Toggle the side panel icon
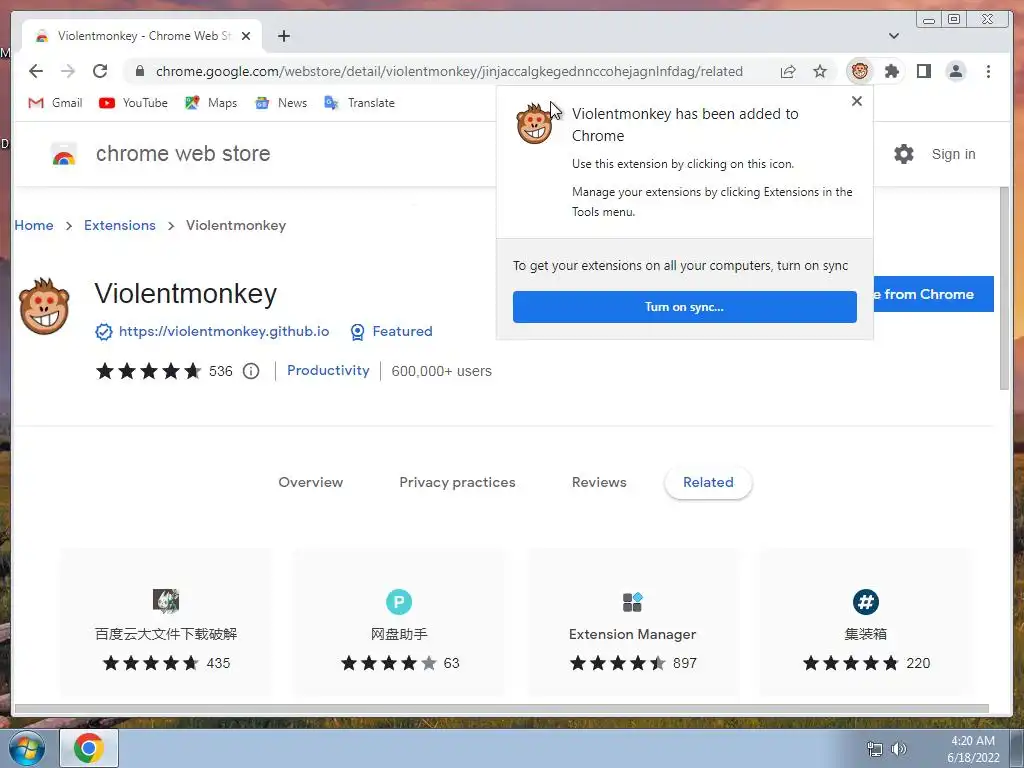This screenshot has height=768, width=1024. (923, 71)
